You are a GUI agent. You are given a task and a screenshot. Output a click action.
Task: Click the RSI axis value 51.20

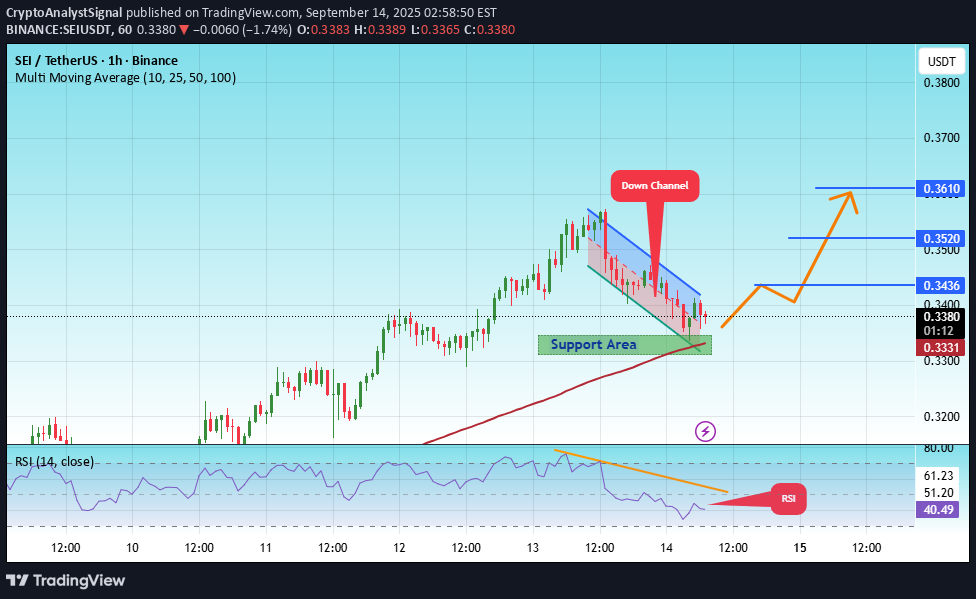coord(938,493)
